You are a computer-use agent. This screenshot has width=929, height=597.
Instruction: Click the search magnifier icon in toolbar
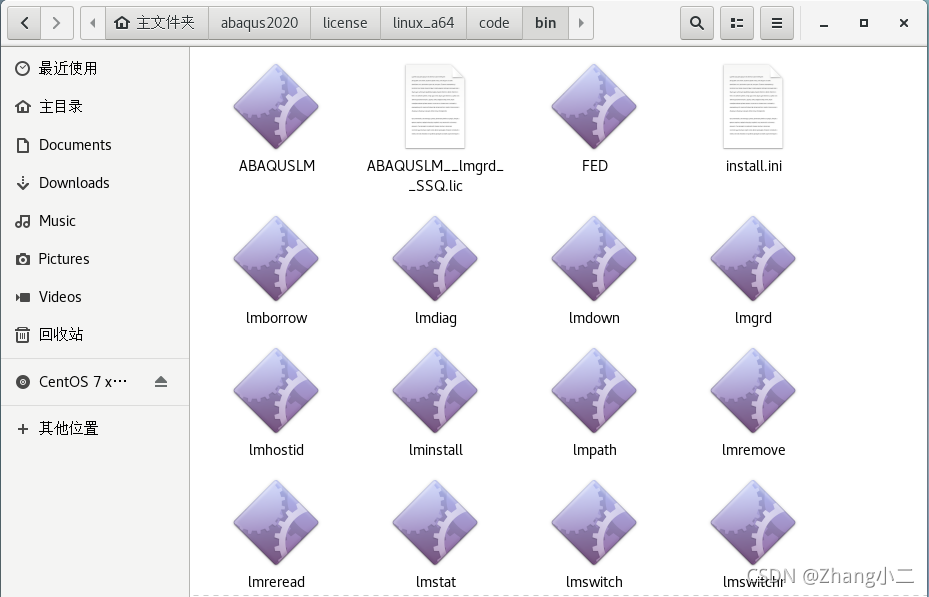(697, 23)
